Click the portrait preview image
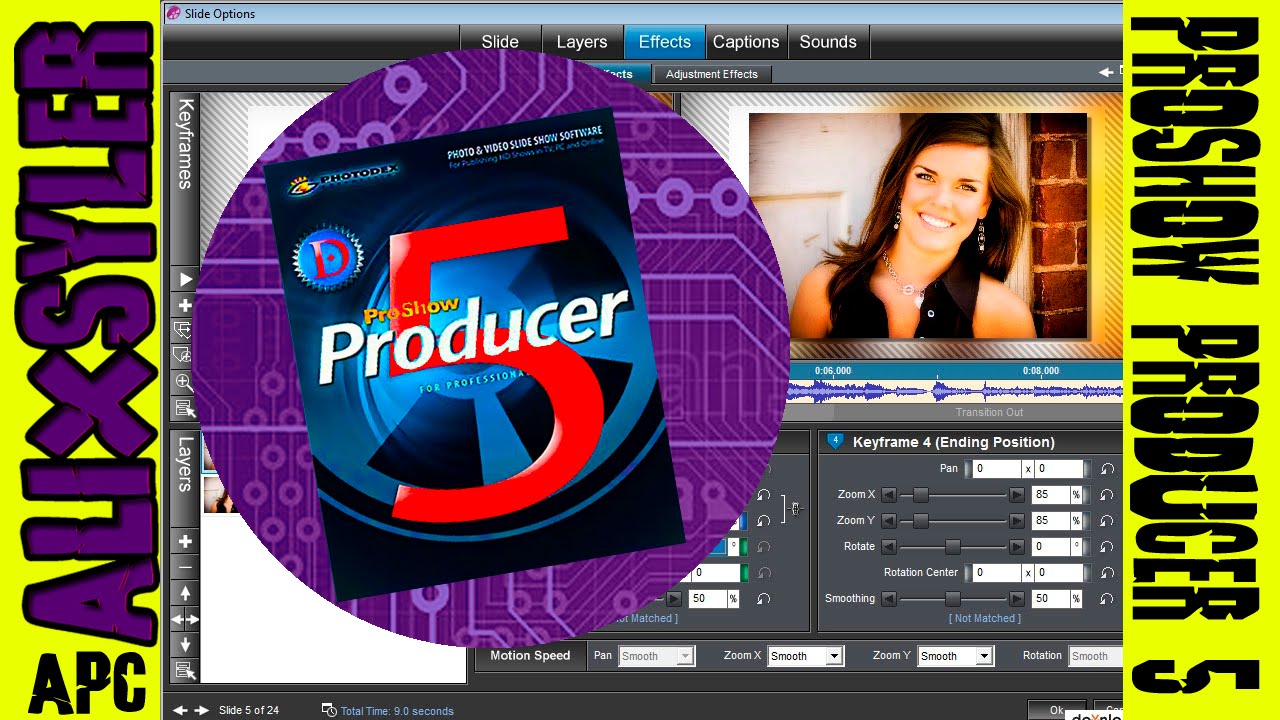 918,225
